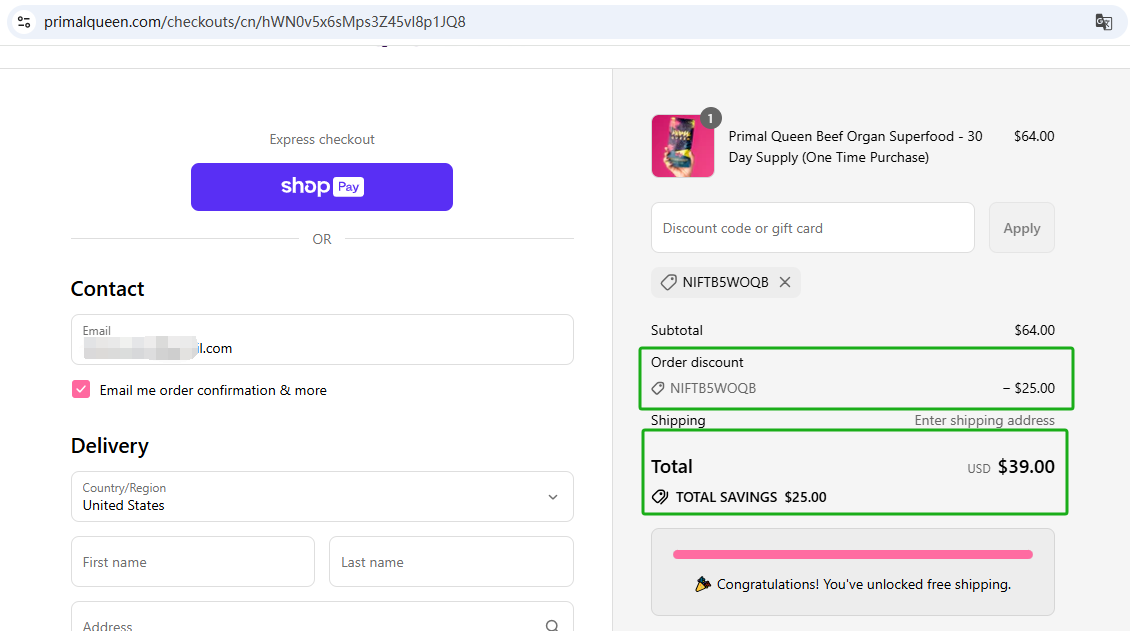Image resolution: width=1130 pixels, height=631 pixels.
Task: Uncheck Email me order confirmation & more
Action: click(x=81, y=390)
